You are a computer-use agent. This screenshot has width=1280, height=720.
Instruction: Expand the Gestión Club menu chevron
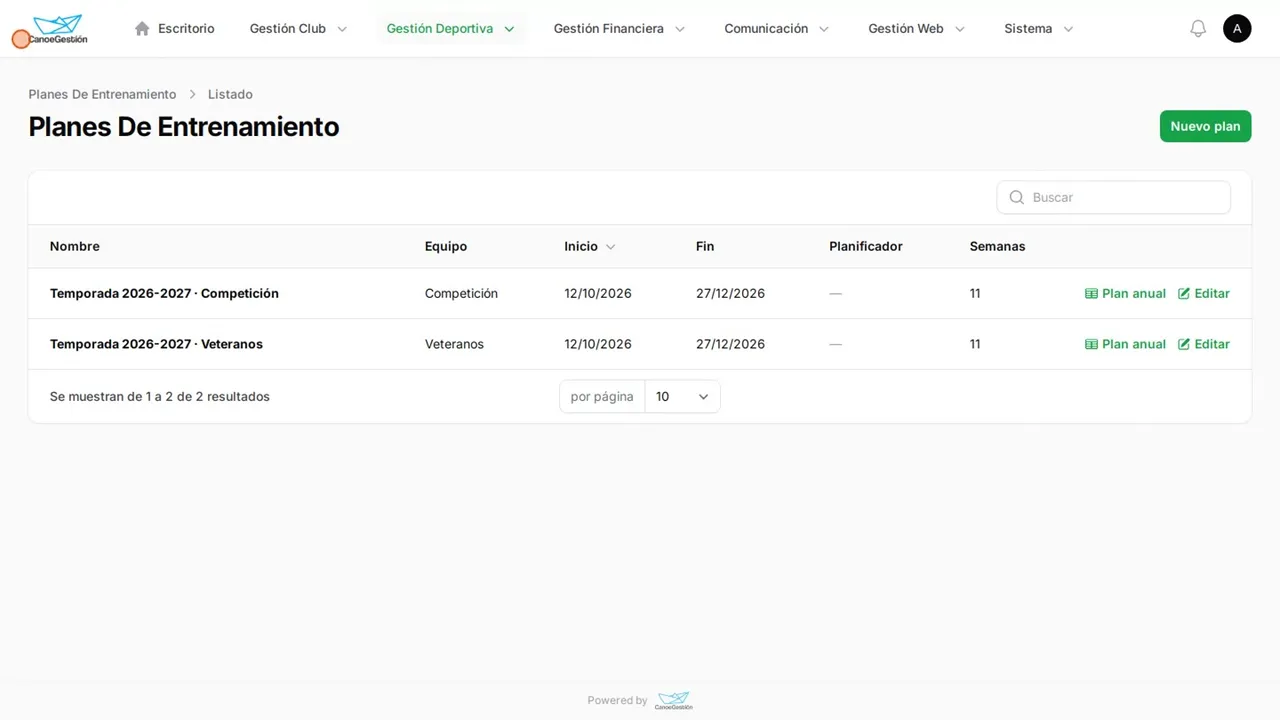click(x=342, y=29)
